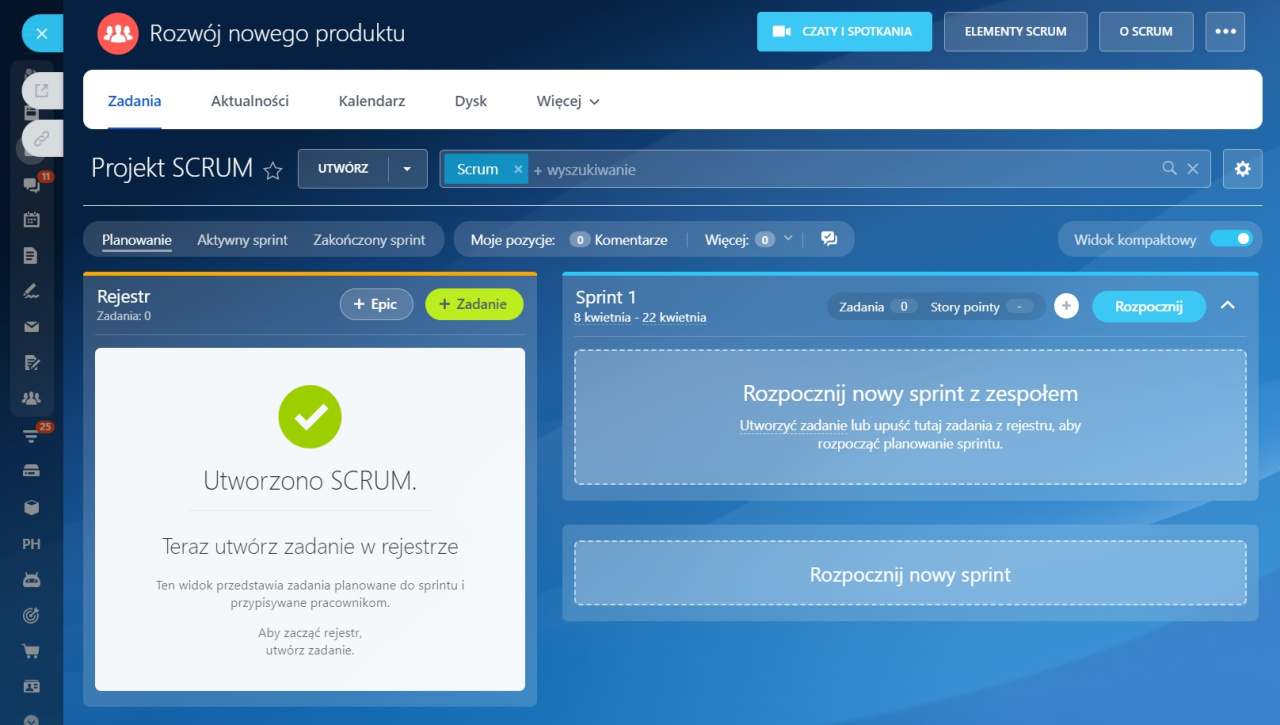Open the shopping cart icon in sidebar
The height and width of the screenshot is (725, 1280).
31,651
